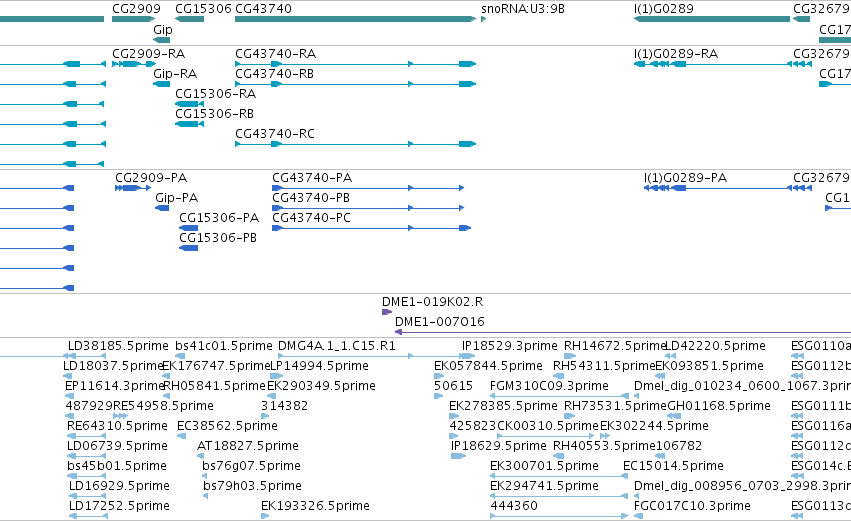Select the CG15306 gene label
The height and width of the screenshot is (521, 851).
pos(203,9)
